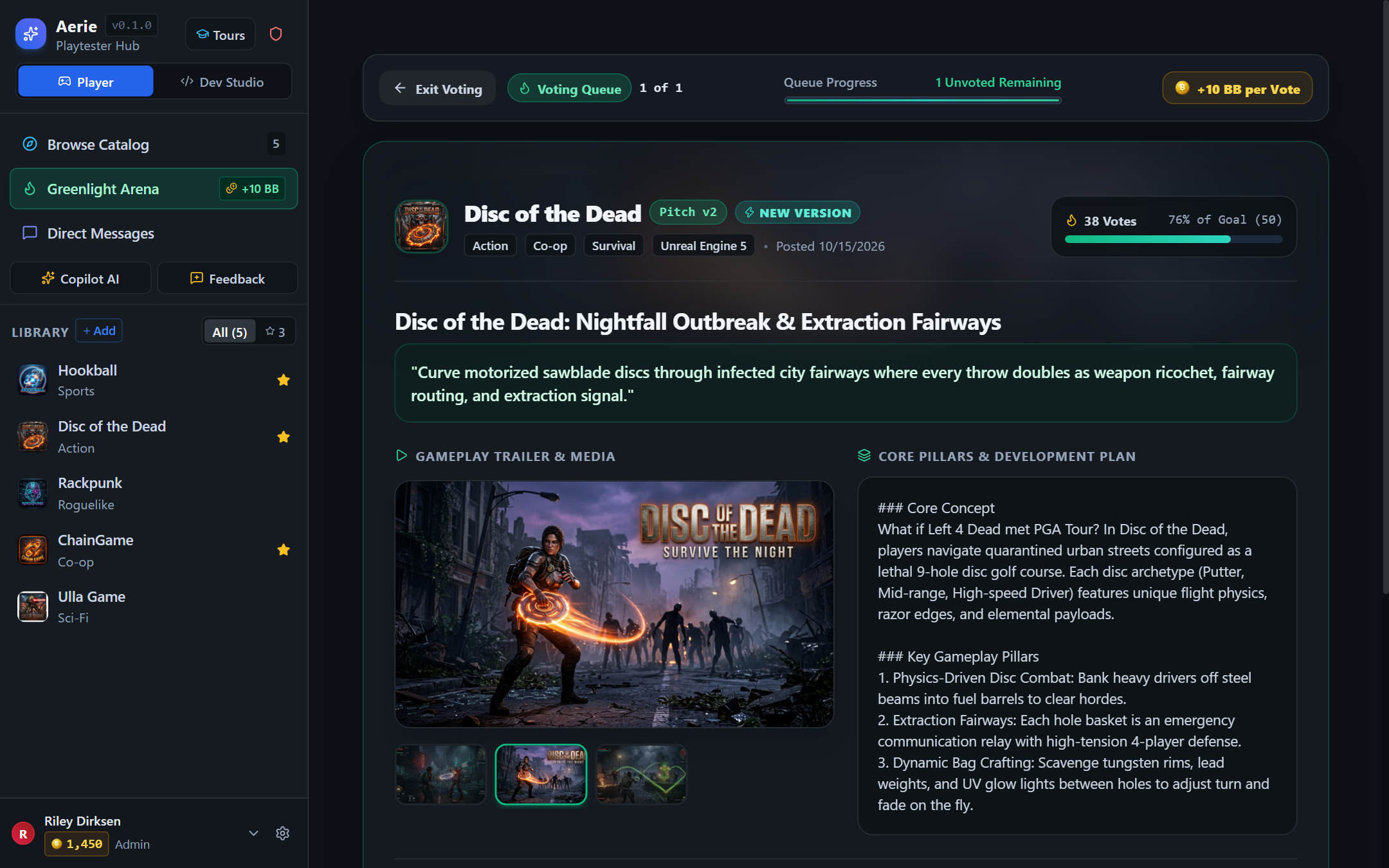Show All (5) library games
This screenshot has height=868, width=1389.
[x=230, y=332]
